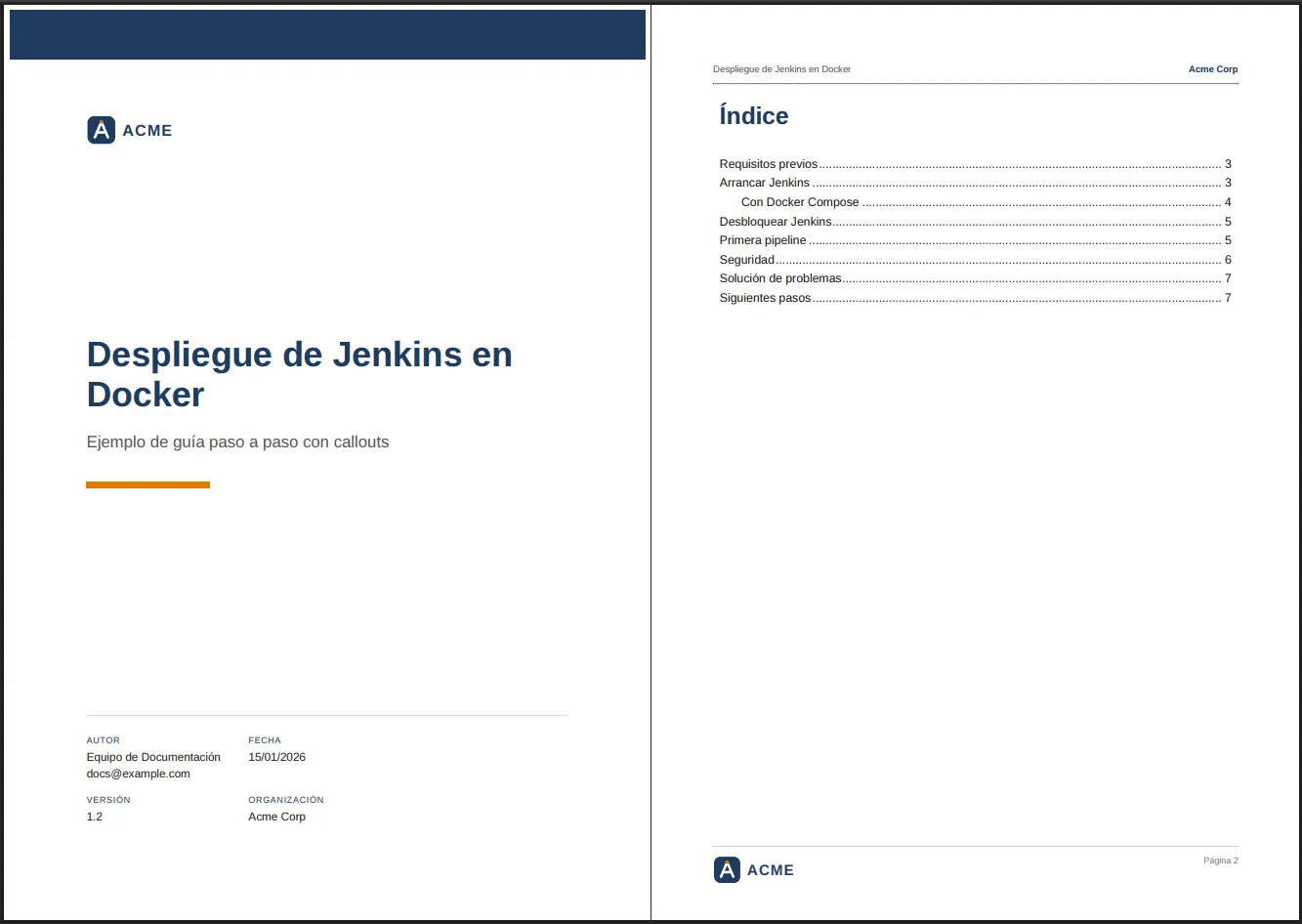This screenshot has width=1302, height=924.
Task: Click 'ACME' wordmark text in page 2 footer
Action: [x=771, y=870]
